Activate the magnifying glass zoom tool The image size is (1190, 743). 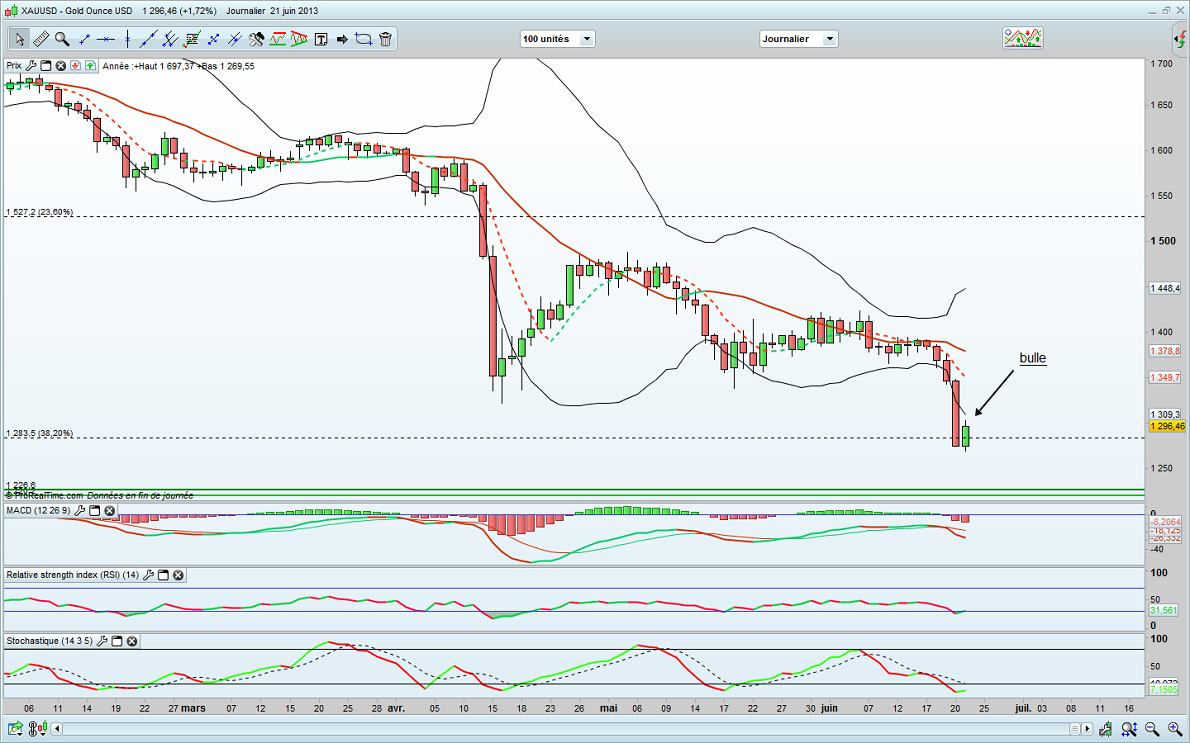pyautogui.click(x=62, y=39)
